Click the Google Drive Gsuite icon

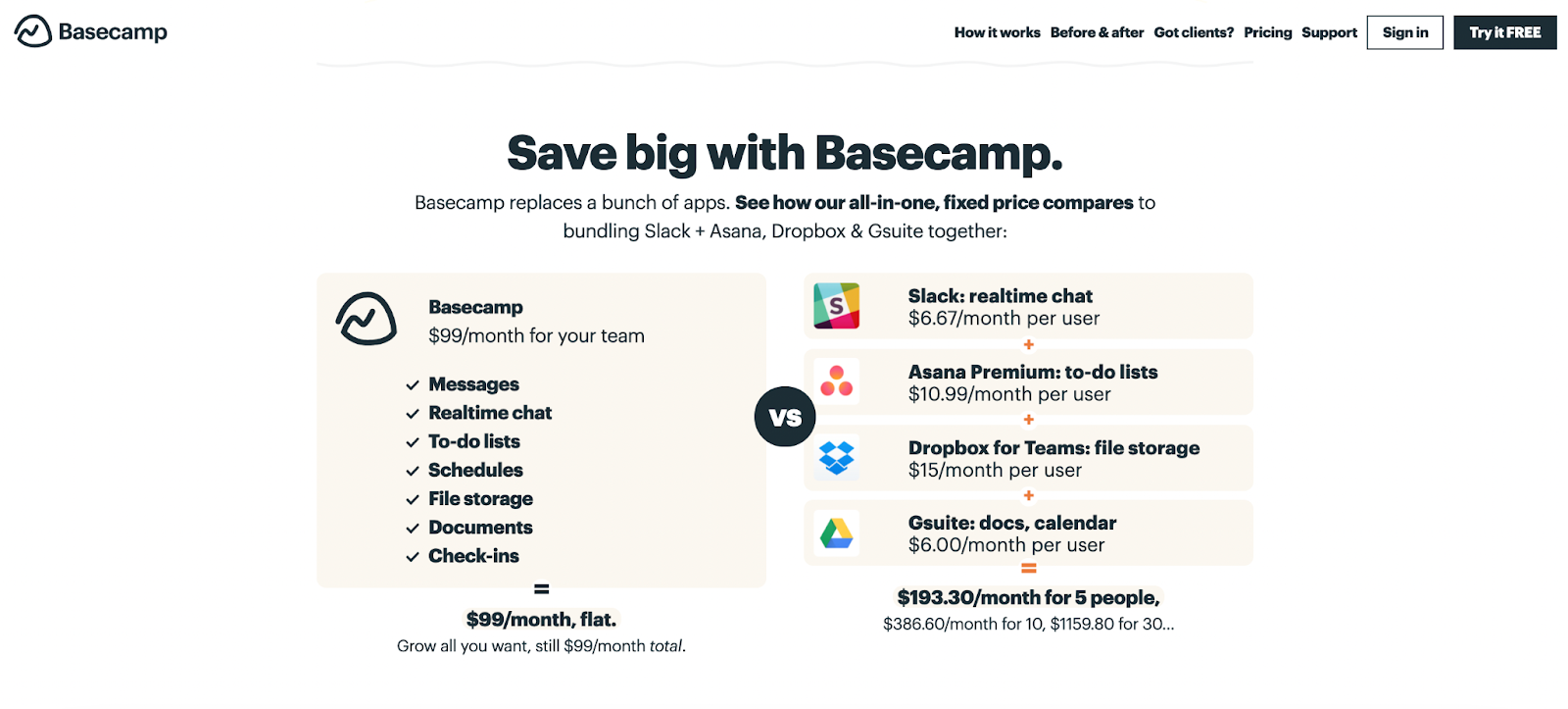click(x=836, y=533)
